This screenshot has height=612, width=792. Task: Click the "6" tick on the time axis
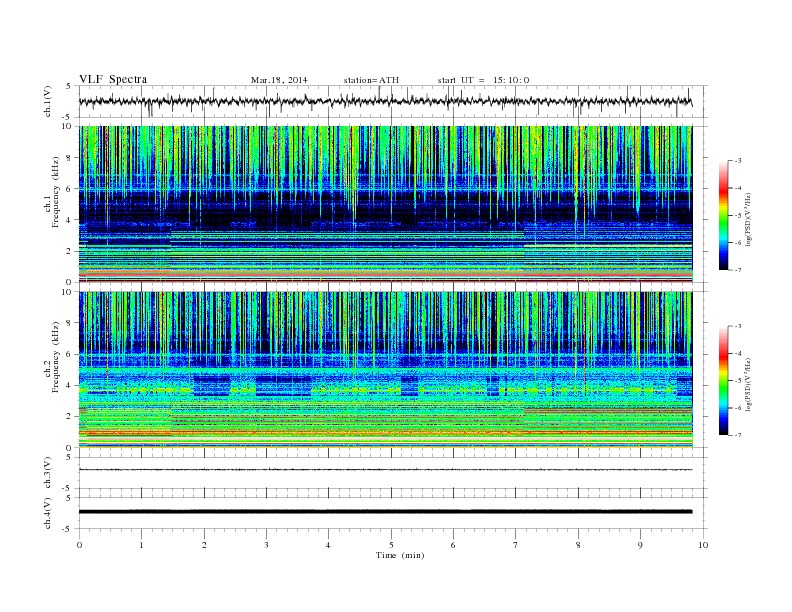coord(453,545)
